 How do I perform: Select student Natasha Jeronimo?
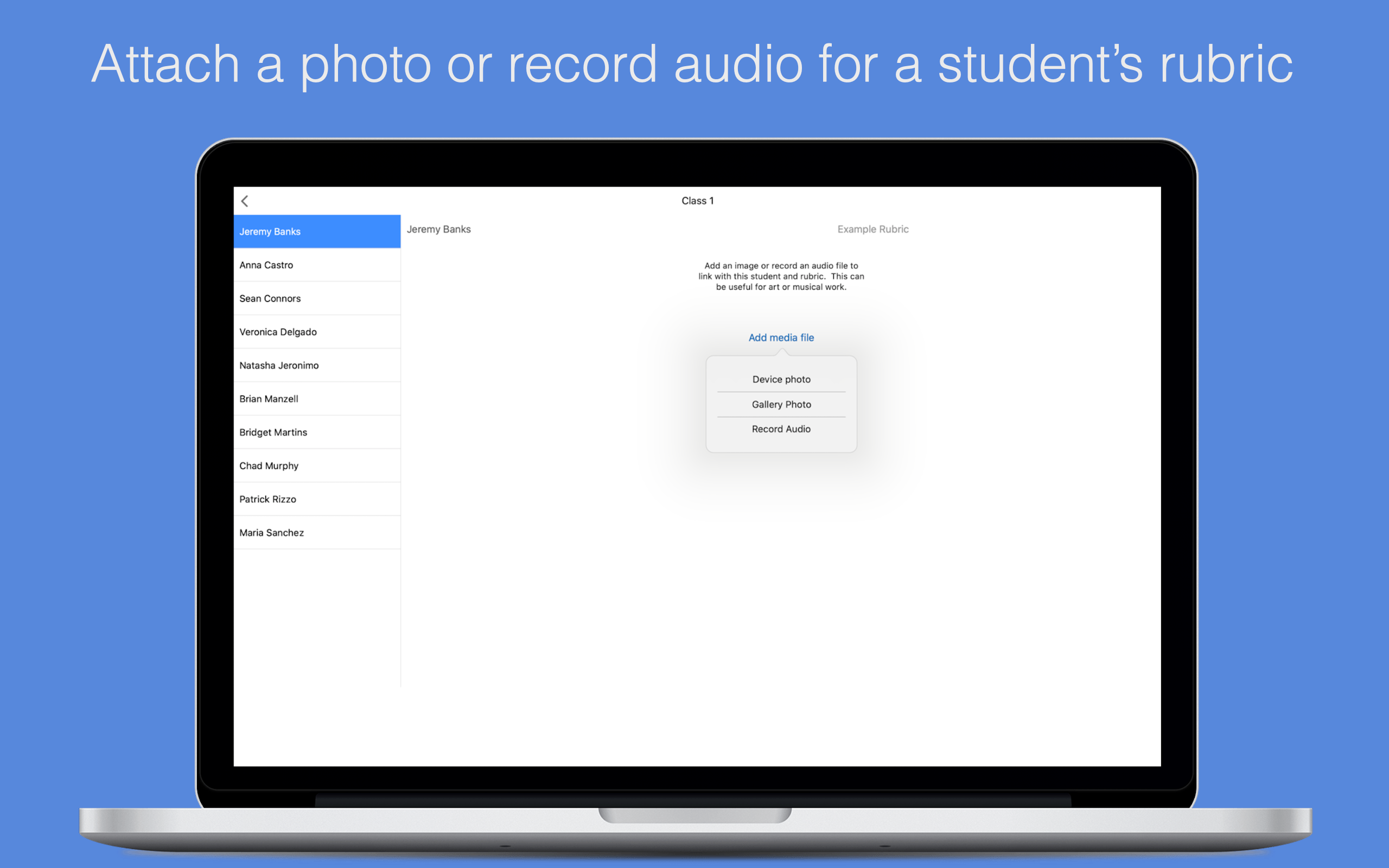(x=317, y=365)
